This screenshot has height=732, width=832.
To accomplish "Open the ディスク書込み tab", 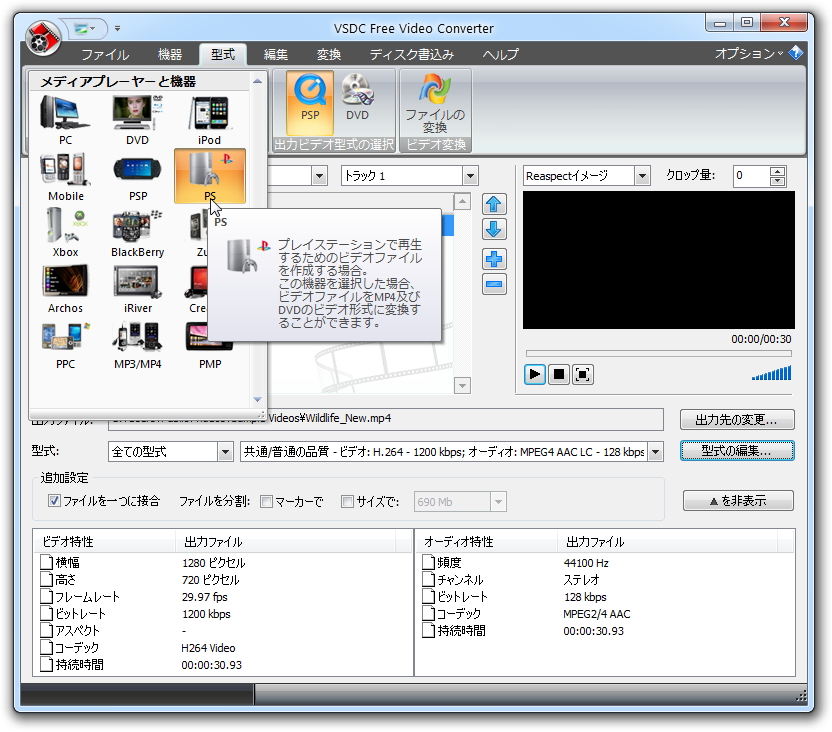I will pyautogui.click(x=412, y=55).
